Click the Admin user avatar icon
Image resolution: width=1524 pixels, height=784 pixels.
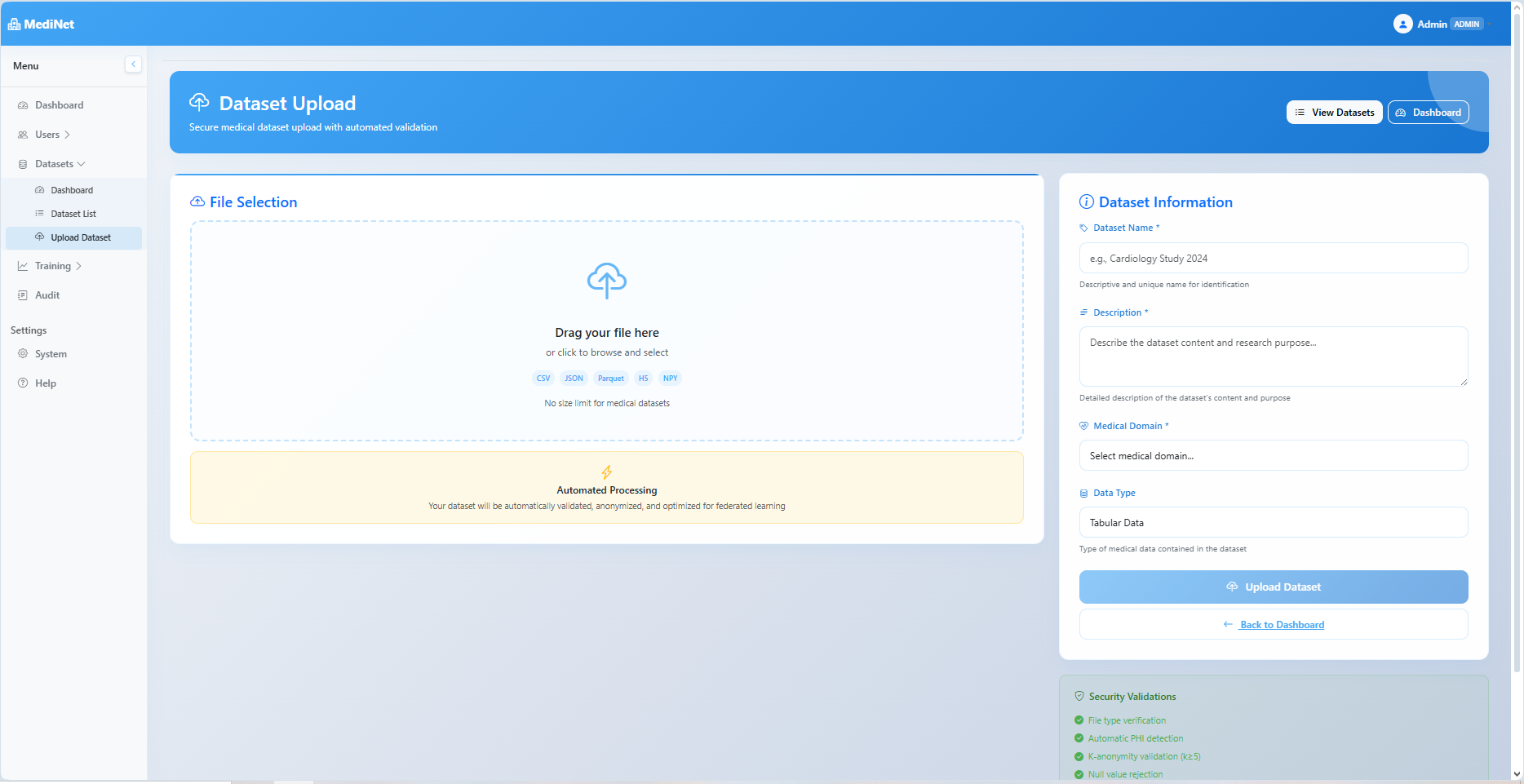click(1402, 24)
